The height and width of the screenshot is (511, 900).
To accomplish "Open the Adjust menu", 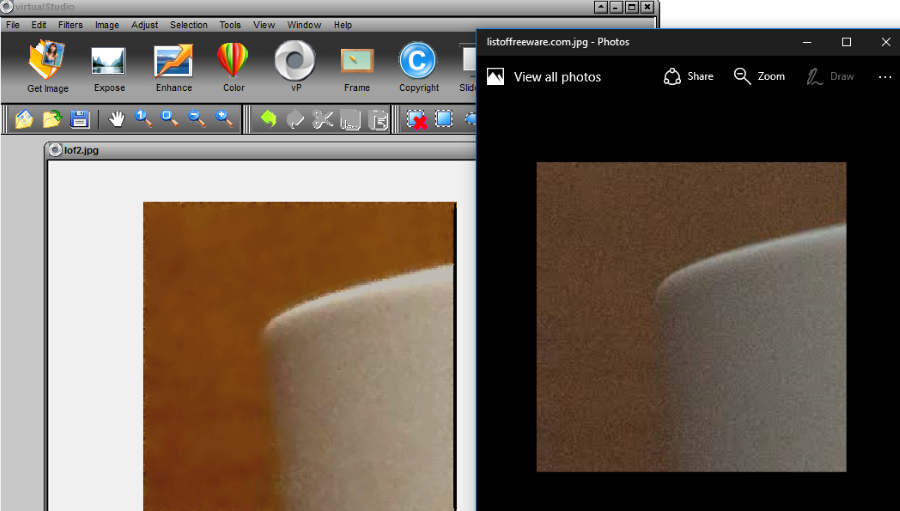I will point(144,25).
